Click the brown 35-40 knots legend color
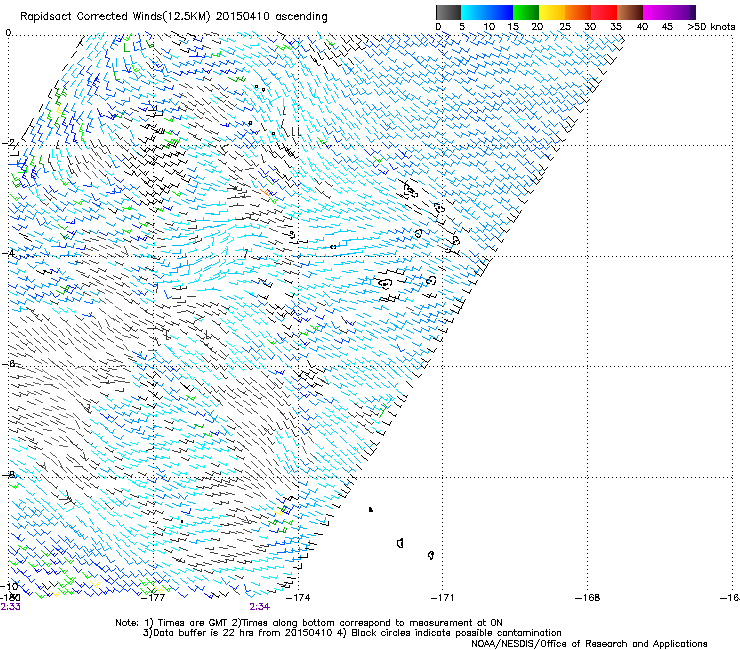This screenshot has width=740, height=650. [x=630, y=12]
